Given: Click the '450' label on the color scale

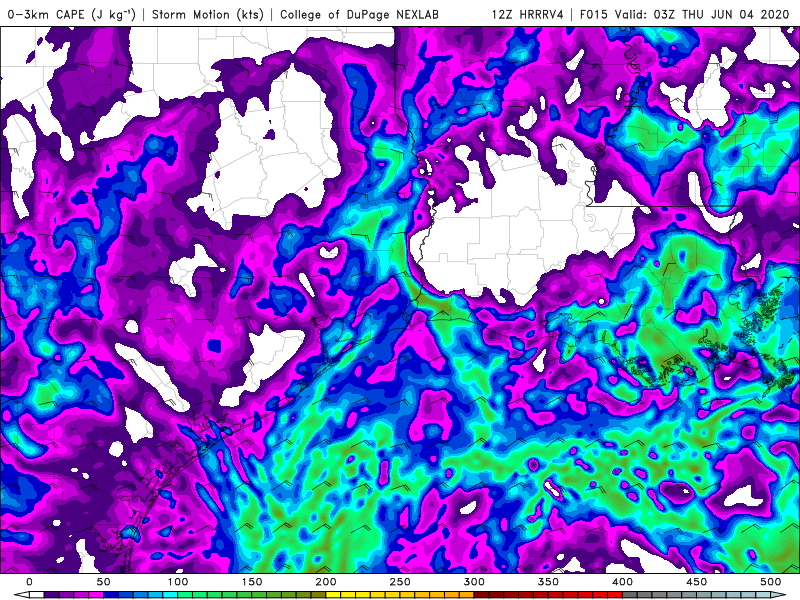Looking at the screenshot, I should coord(696,582).
